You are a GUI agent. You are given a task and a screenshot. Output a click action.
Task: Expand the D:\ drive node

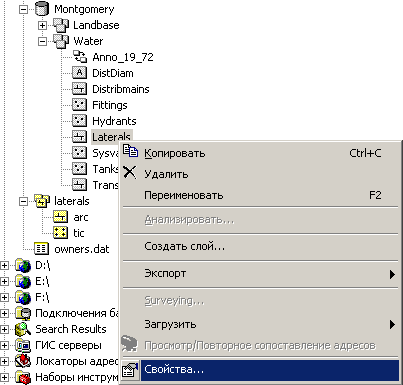(4, 265)
